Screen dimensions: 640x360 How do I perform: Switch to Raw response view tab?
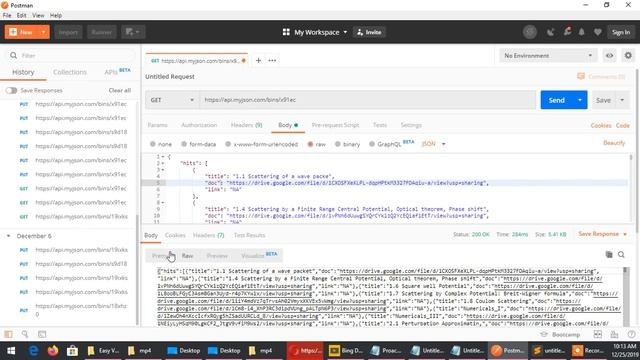(187, 256)
